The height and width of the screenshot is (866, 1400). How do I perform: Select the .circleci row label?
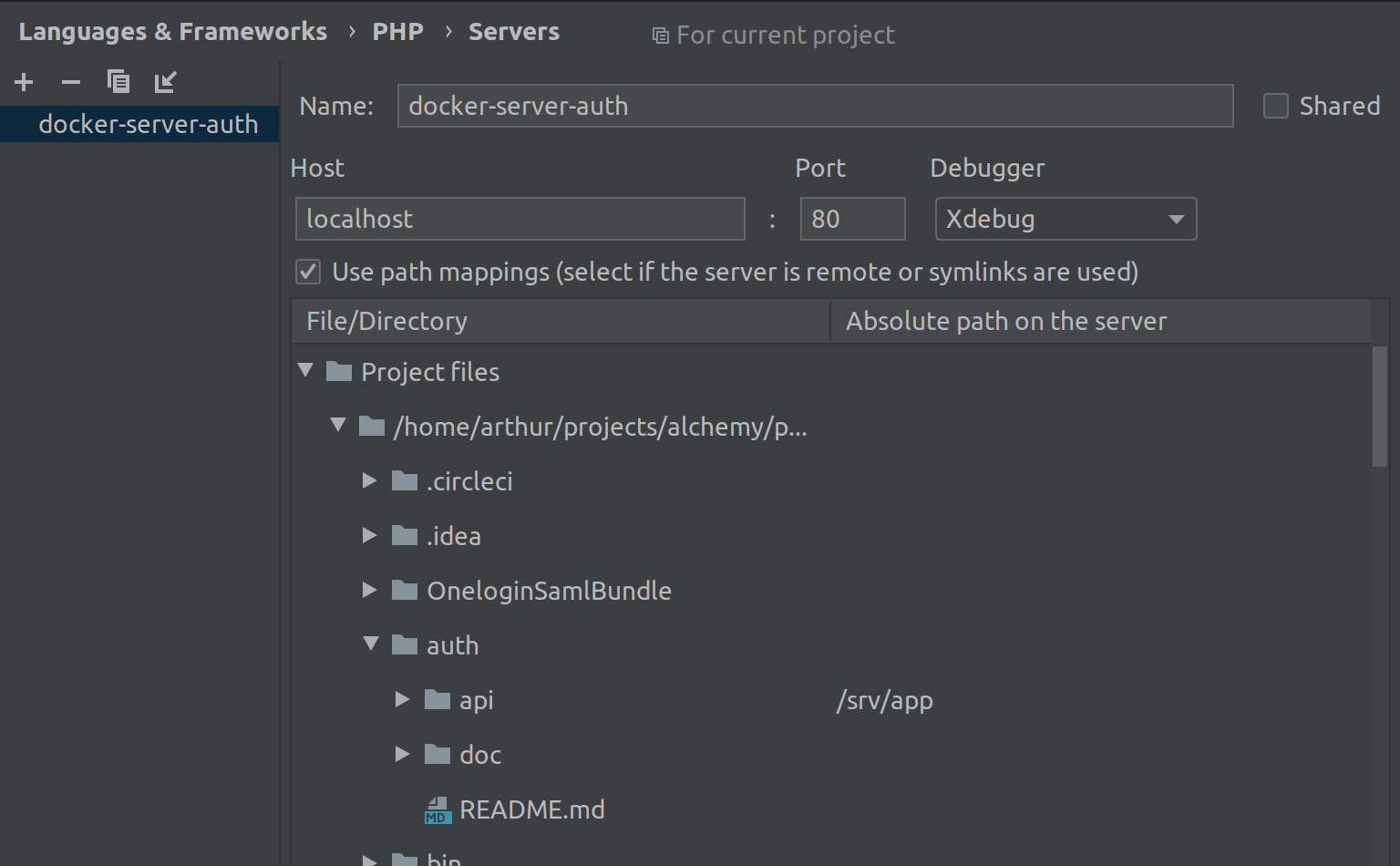point(469,481)
